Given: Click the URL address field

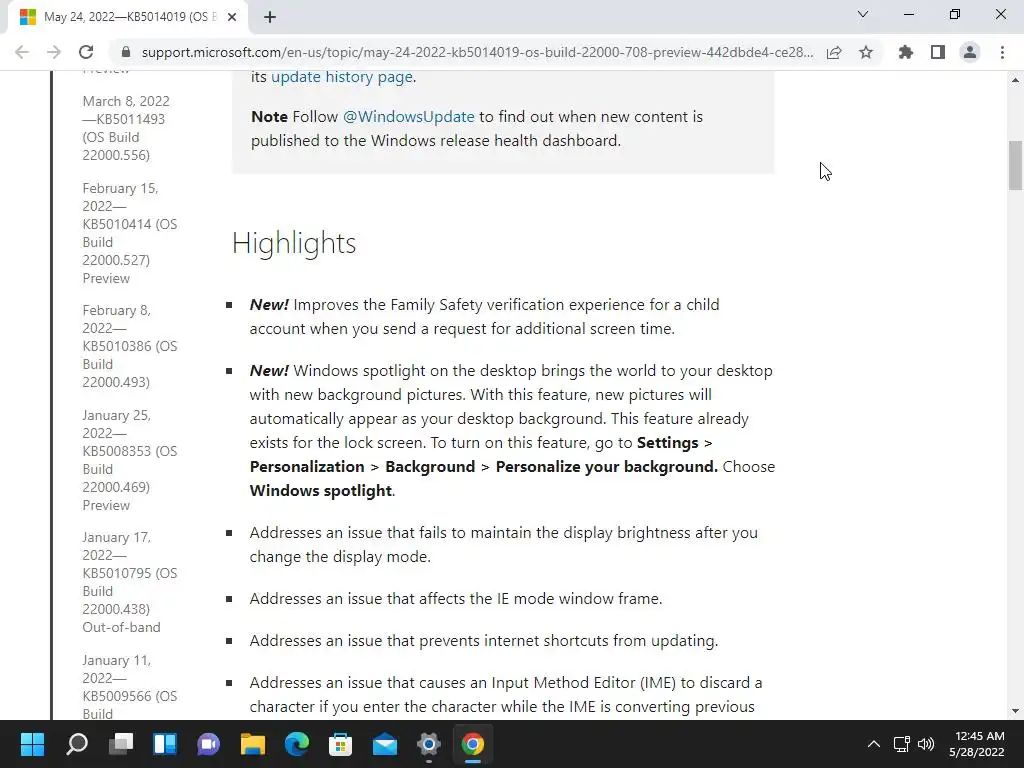Looking at the screenshot, I should click(x=477, y=52).
